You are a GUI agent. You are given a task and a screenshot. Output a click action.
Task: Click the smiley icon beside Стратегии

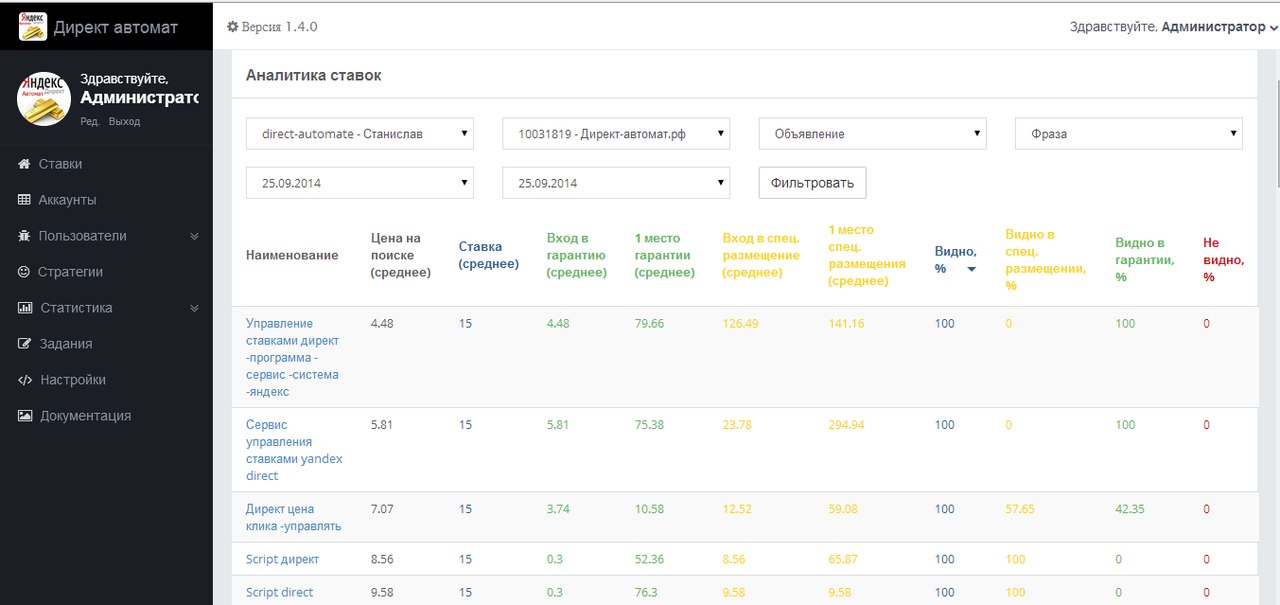25,272
